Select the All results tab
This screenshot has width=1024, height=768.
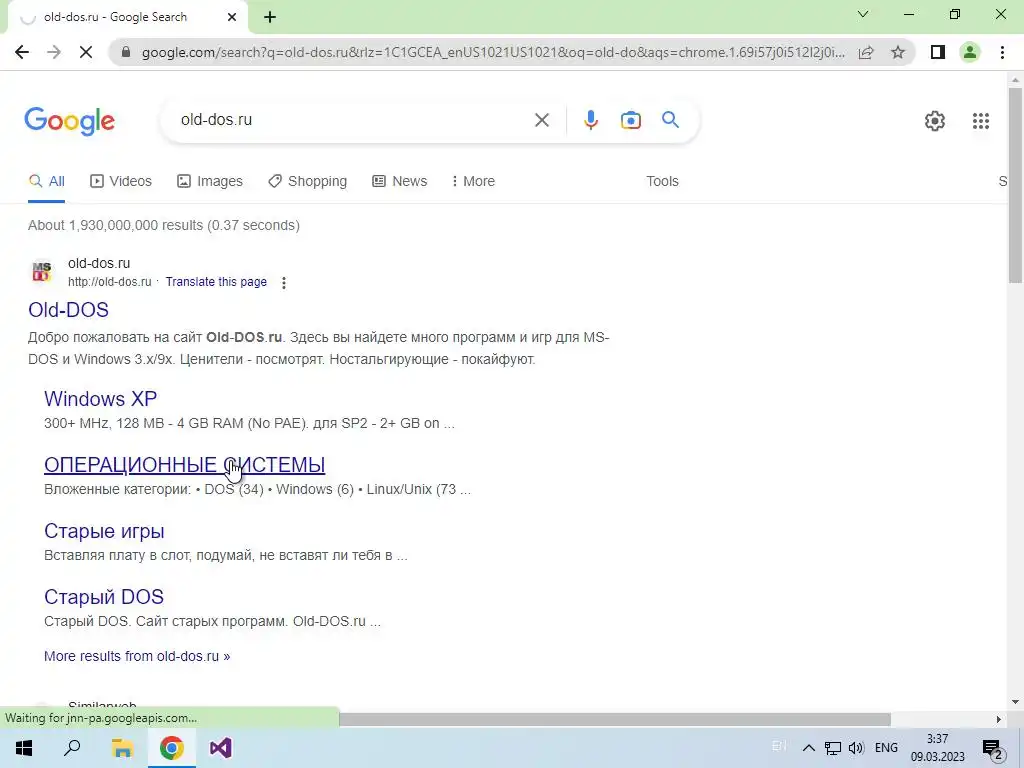tap(46, 181)
